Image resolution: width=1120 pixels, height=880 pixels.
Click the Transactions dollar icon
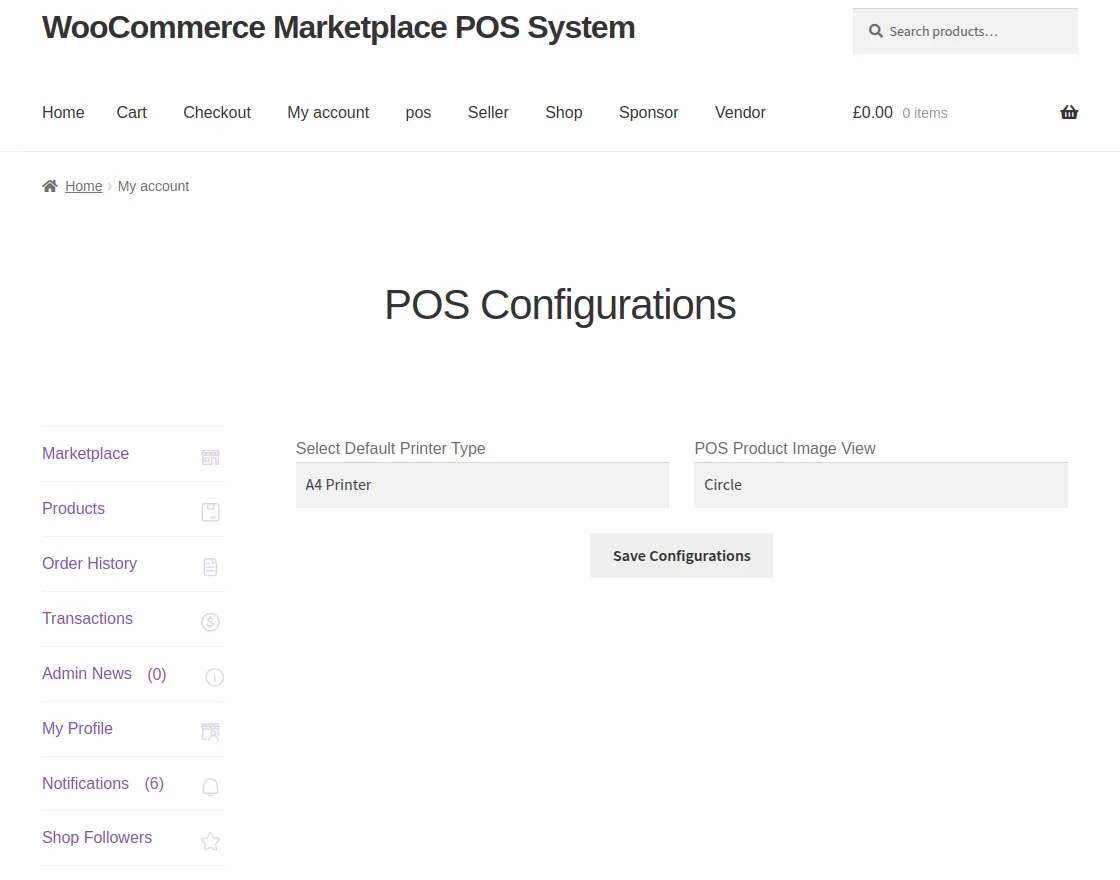pyautogui.click(x=210, y=621)
